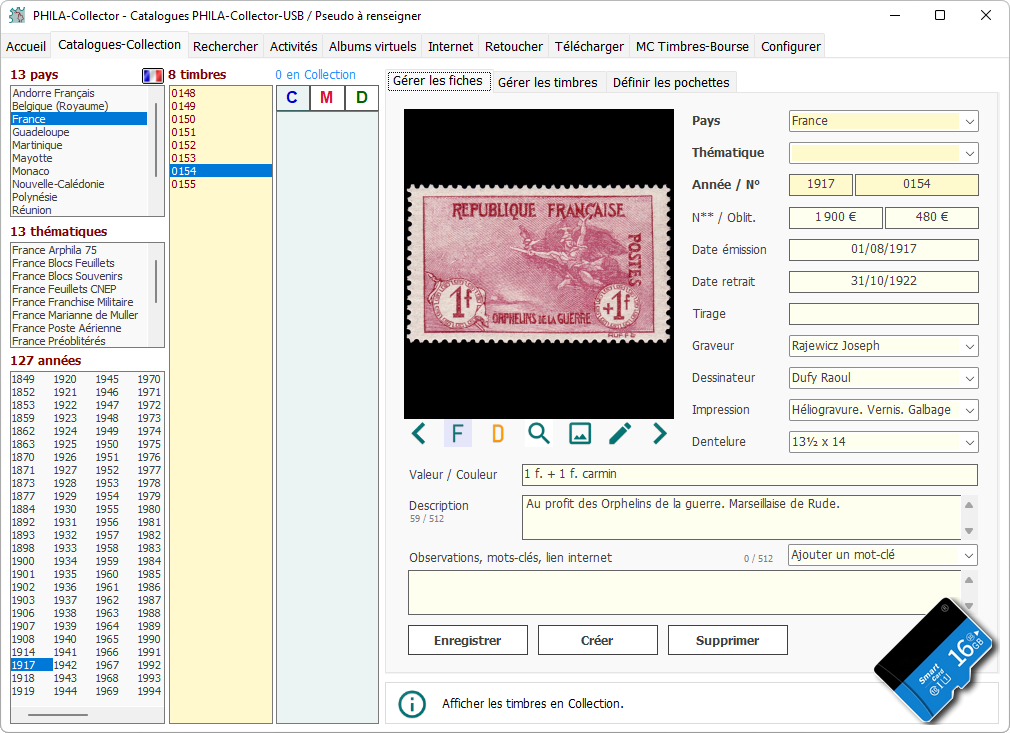Screen dimensions: 1010x733
Task: Open the Impression dropdown
Action: (969, 410)
